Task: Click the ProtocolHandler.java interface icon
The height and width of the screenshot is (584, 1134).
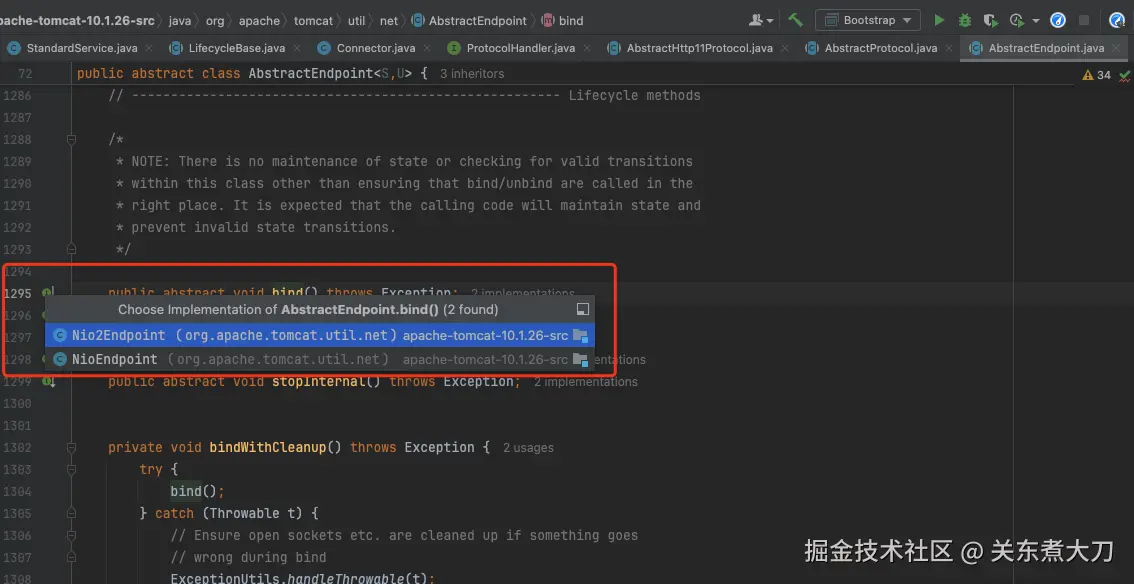Action: 453,48
